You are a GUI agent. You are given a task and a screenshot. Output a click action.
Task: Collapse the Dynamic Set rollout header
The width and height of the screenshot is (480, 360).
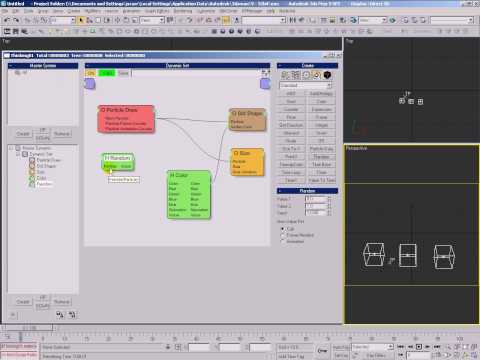coord(177,66)
